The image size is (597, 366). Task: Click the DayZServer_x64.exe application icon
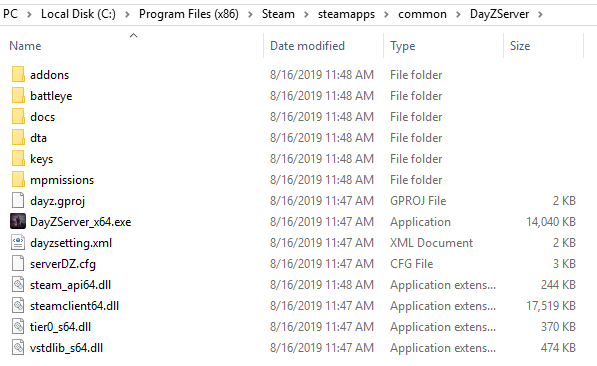pyautogui.click(x=18, y=221)
